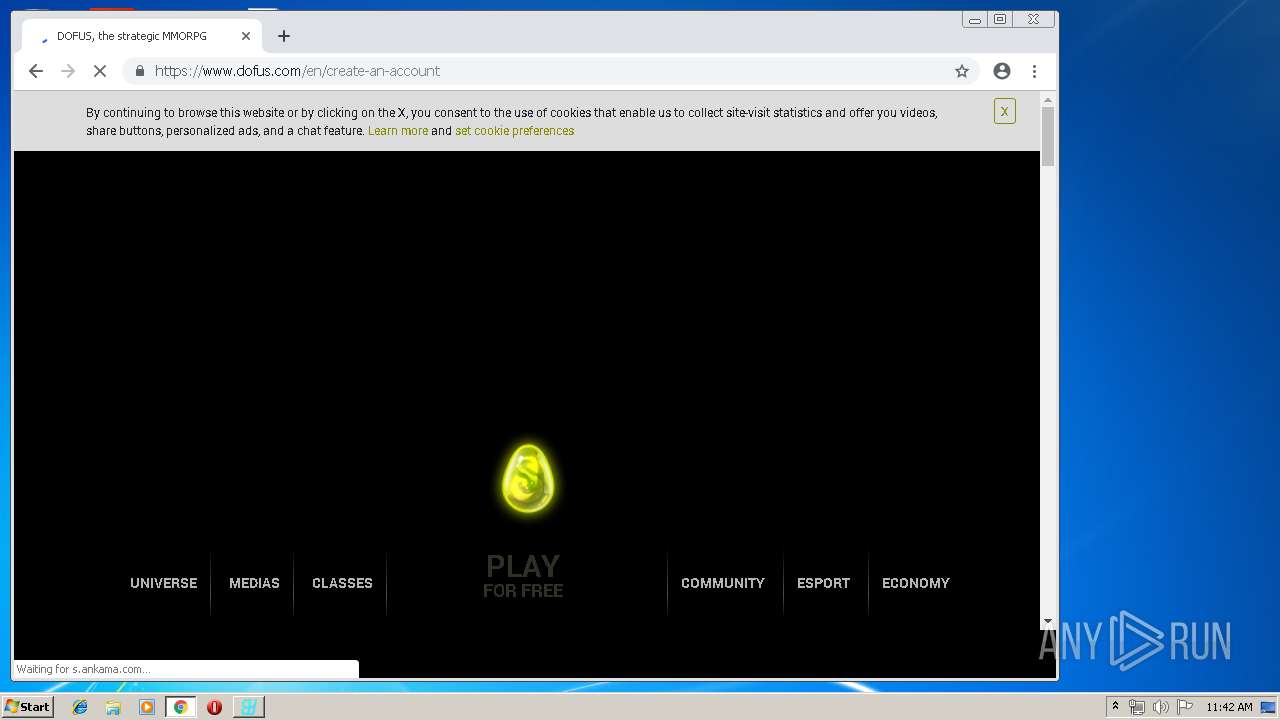Click the show desktop tray icon
Screen dimensions: 1280x720
click(x=1269, y=707)
